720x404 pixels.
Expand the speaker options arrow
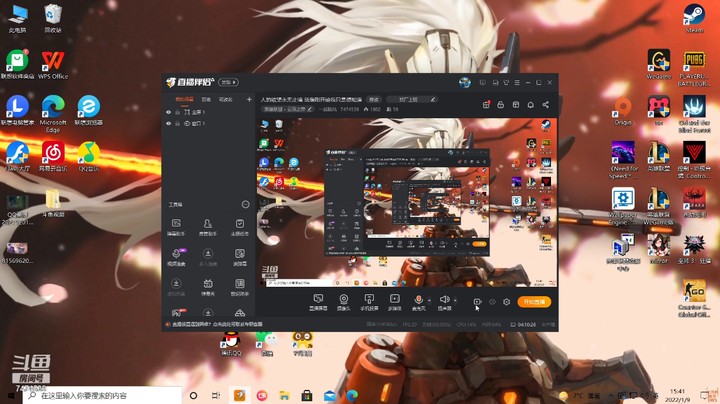click(455, 300)
